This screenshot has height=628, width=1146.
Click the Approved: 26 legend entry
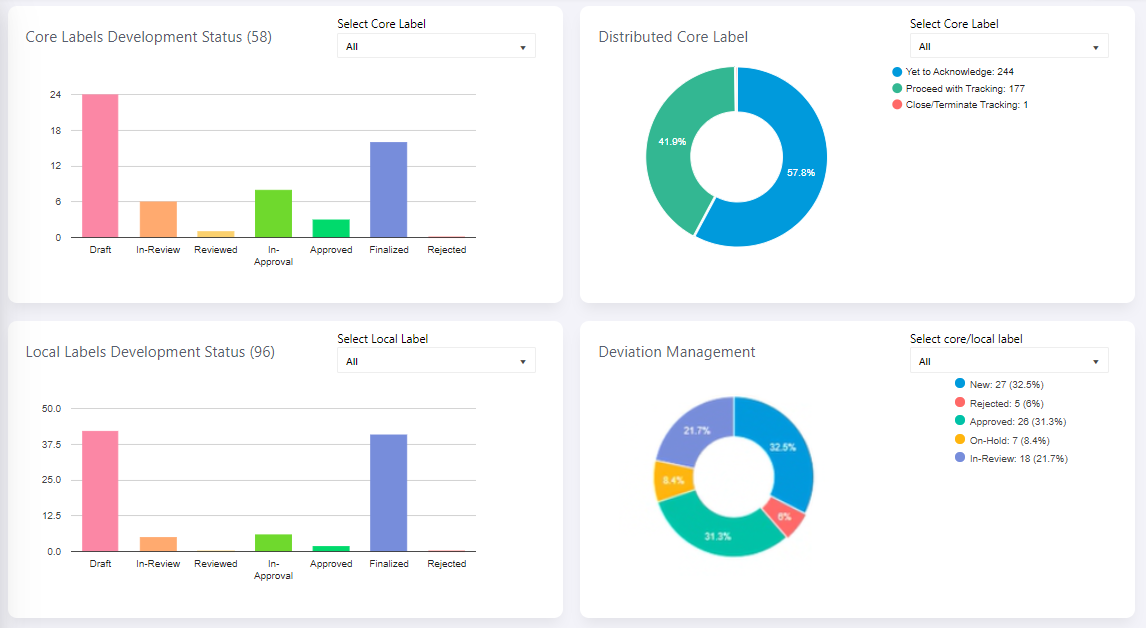pyautogui.click(x=1013, y=421)
